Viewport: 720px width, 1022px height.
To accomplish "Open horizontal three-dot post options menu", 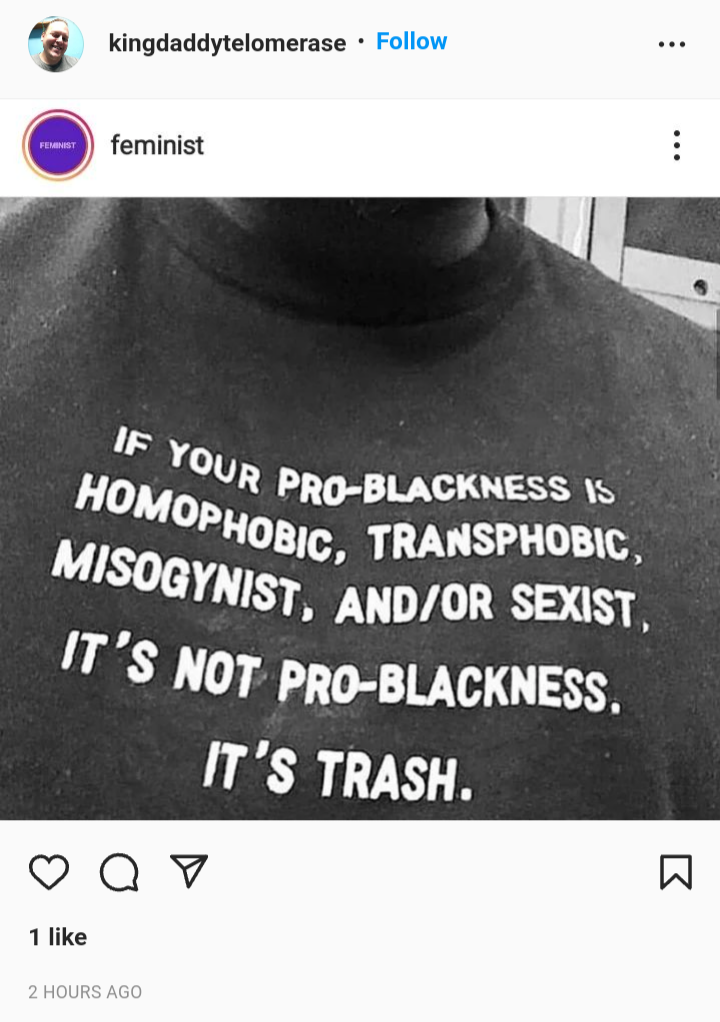I will [672, 44].
